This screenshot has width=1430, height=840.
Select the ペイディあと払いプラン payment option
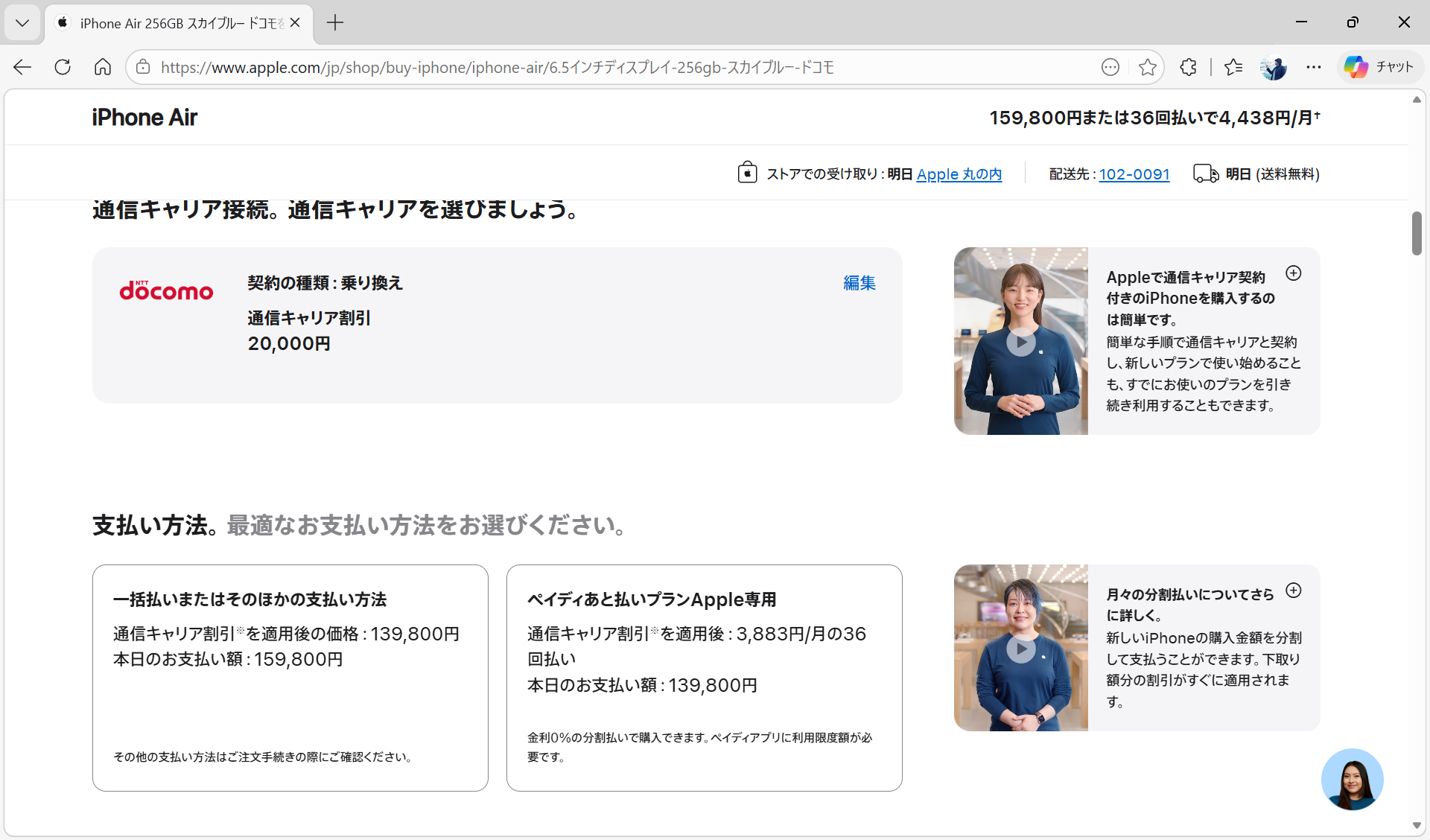point(704,677)
